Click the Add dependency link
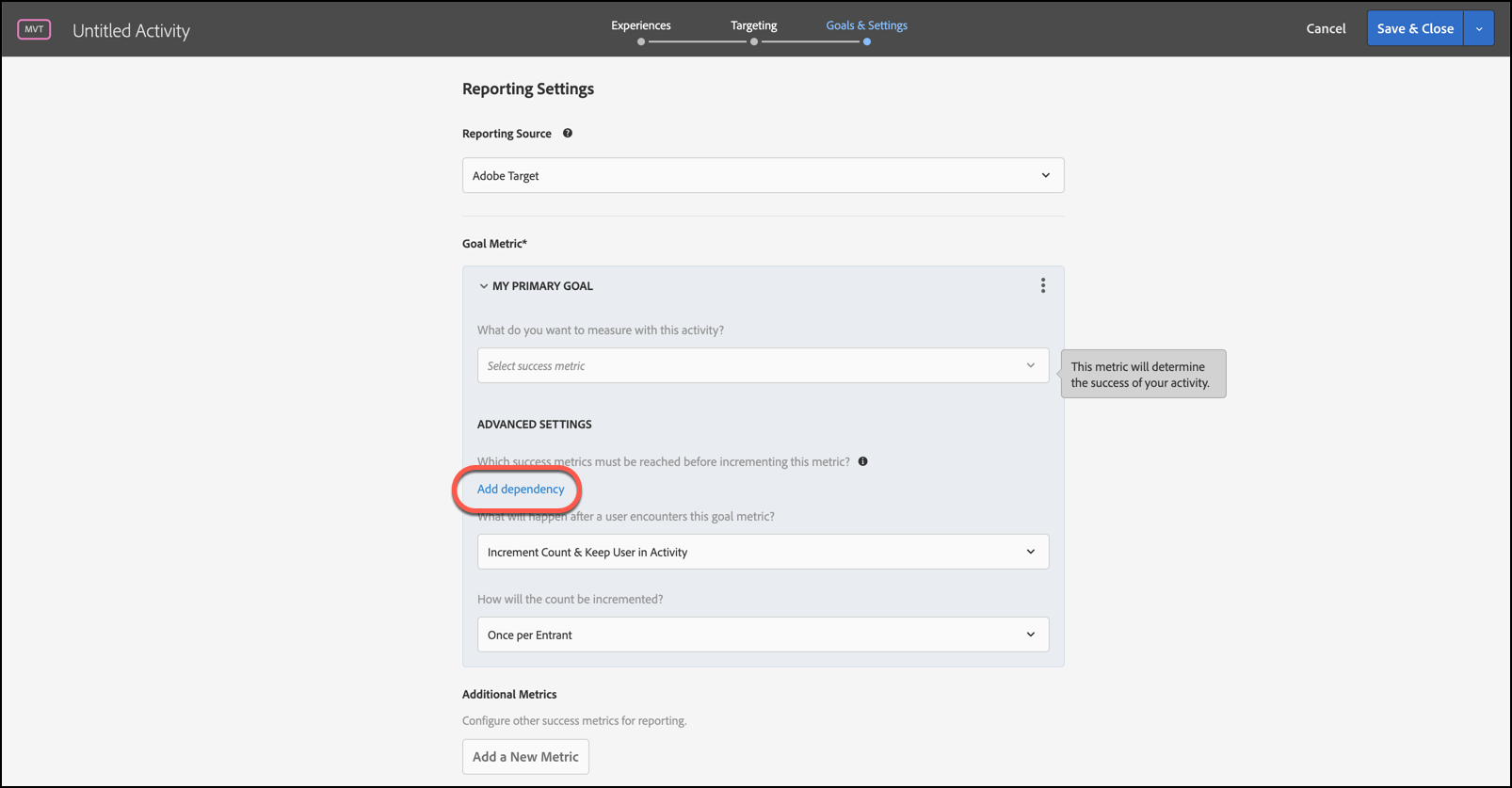Viewport: 1512px width, 788px height. click(521, 489)
